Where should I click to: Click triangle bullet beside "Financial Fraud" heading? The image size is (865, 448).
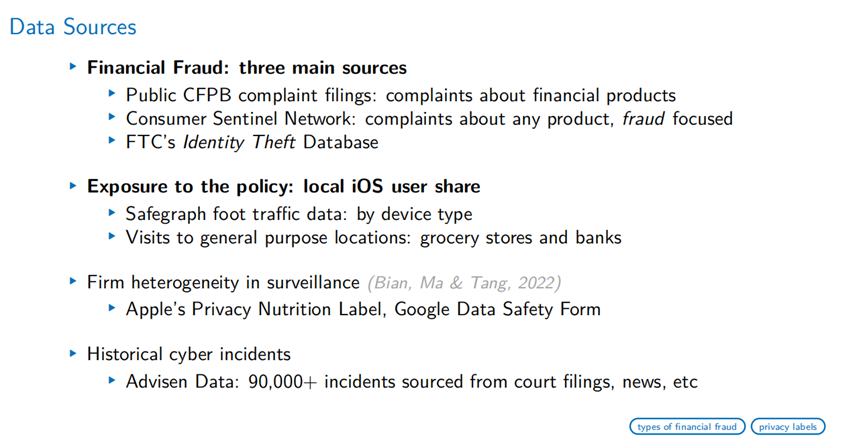72,68
